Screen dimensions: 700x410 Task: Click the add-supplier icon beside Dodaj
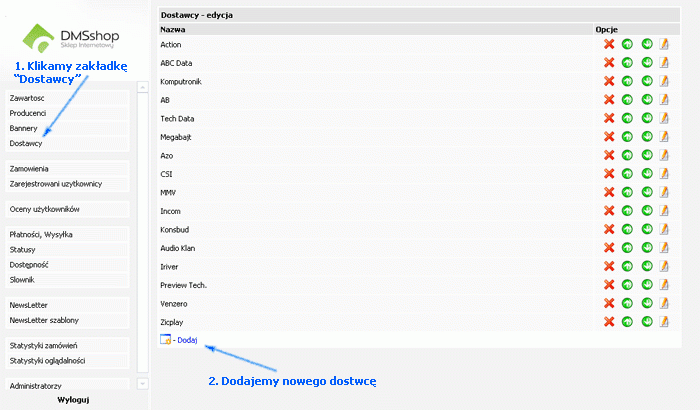point(166,340)
